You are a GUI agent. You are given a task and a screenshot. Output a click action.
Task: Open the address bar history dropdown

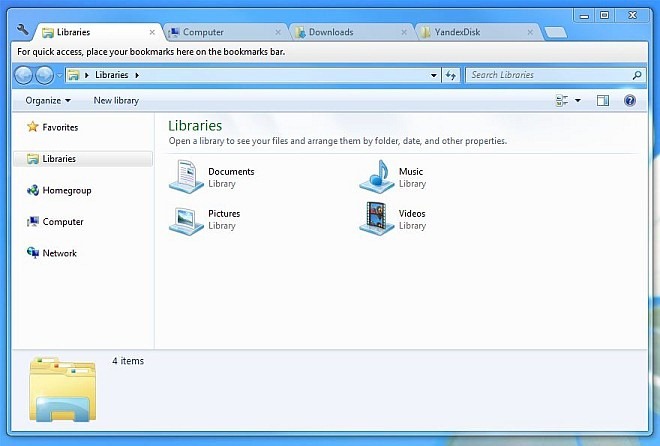(434, 76)
